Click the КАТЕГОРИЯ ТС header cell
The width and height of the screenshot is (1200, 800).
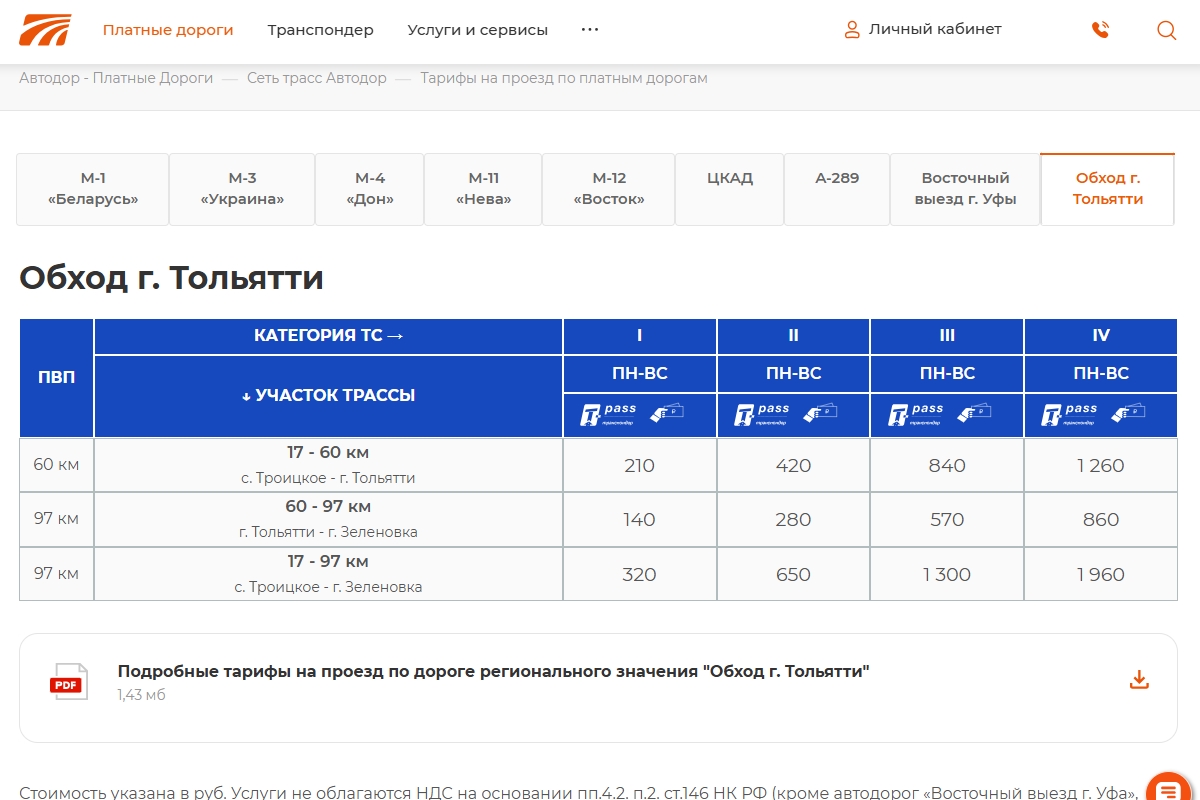pos(328,336)
